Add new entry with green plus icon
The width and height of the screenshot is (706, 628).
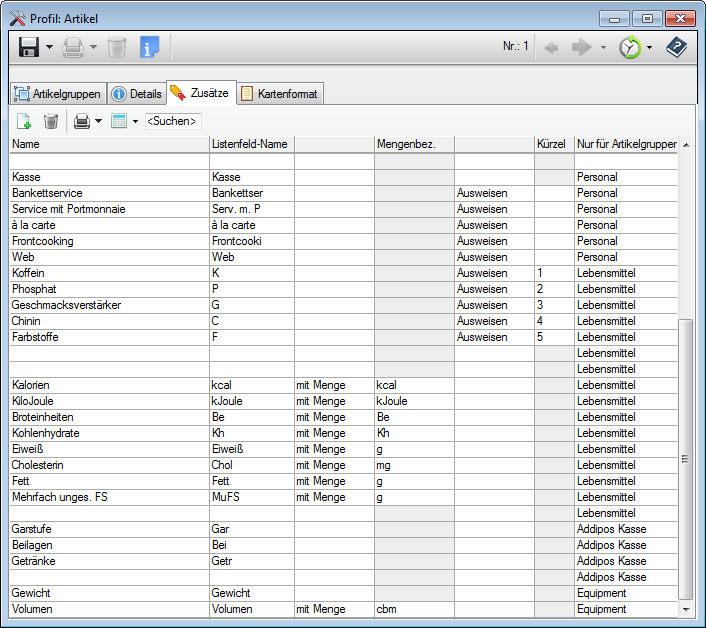click(x=23, y=121)
